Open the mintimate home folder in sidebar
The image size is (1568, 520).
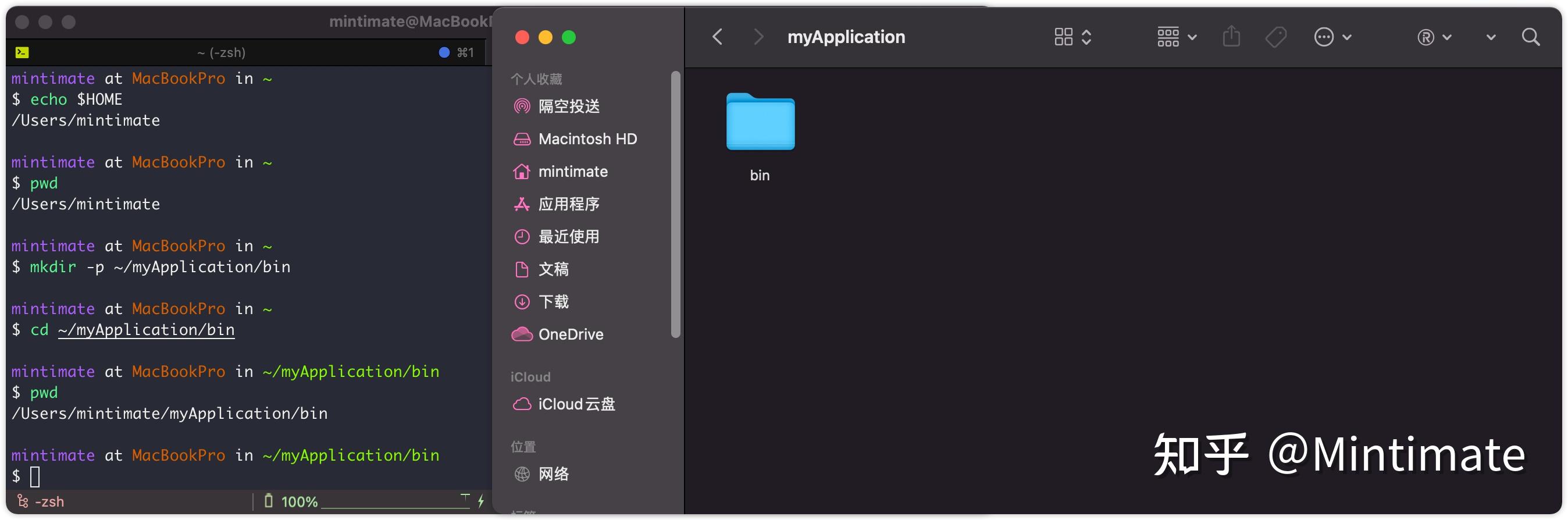coord(572,172)
